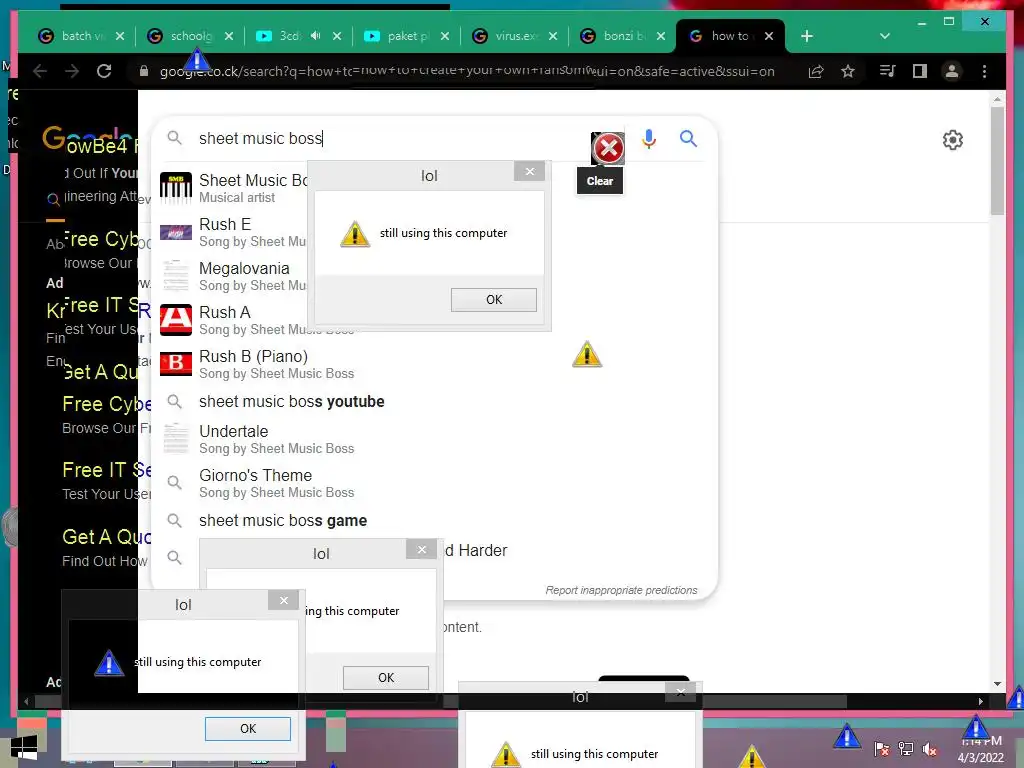This screenshot has height=768, width=1024.
Task: Click Report inappropriate predictions link
Action: [621, 590]
